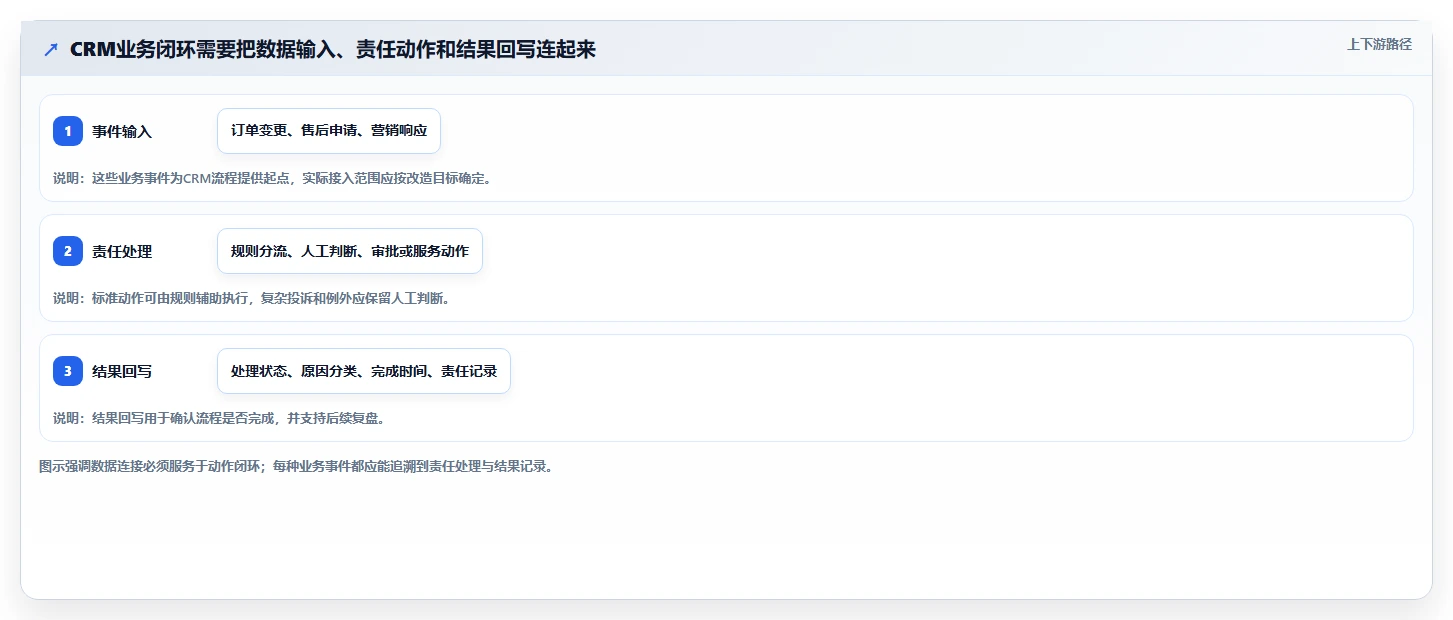Select the 上下游路径 label in header
Viewport: 1453px width, 620px height.
(1379, 44)
